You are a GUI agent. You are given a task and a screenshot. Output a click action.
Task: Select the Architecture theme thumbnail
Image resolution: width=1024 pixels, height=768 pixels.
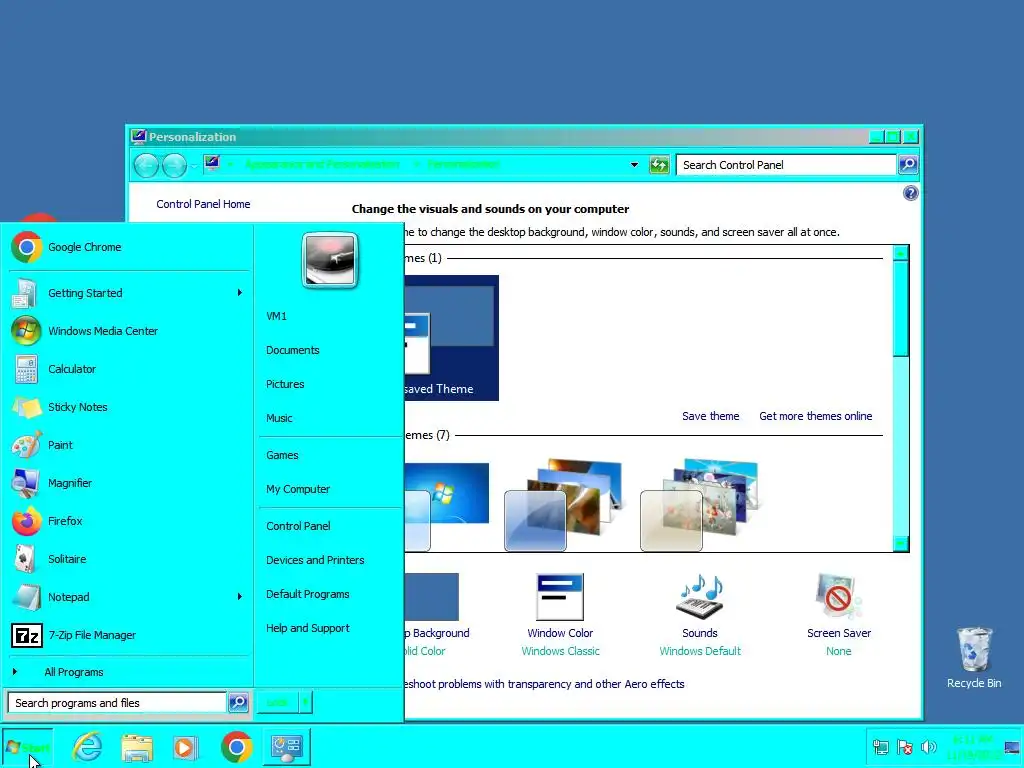tap(563, 505)
